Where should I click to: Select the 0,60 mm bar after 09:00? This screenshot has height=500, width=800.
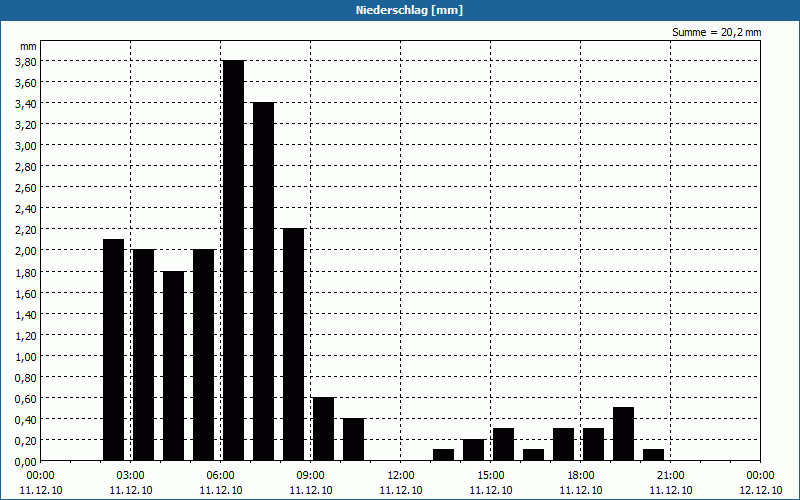pos(323,428)
